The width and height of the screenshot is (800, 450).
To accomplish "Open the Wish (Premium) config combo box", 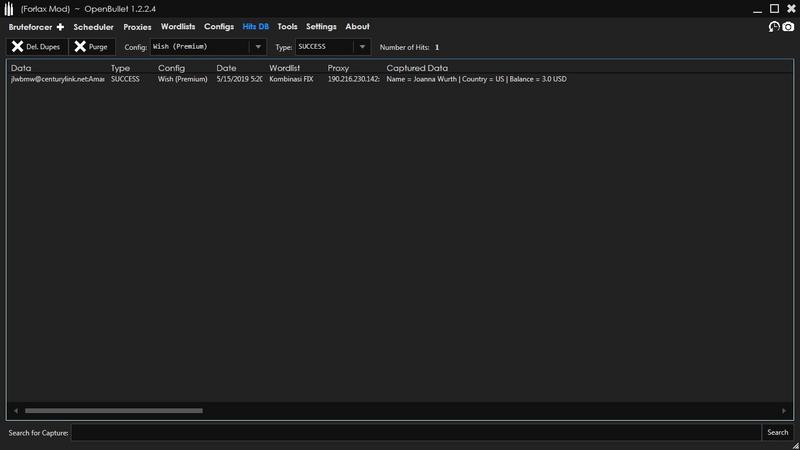I will pyautogui.click(x=208, y=47).
